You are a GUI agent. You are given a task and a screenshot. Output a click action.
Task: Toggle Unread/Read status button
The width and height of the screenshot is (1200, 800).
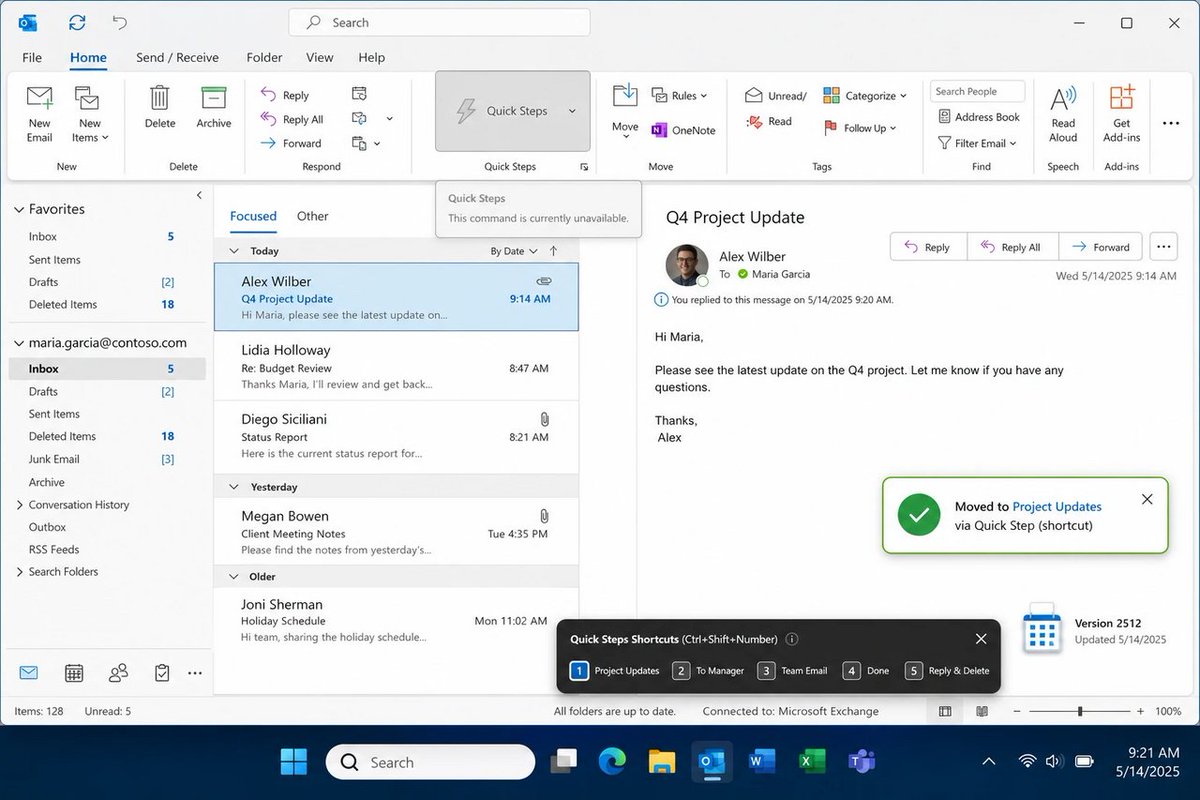(775, 108)
